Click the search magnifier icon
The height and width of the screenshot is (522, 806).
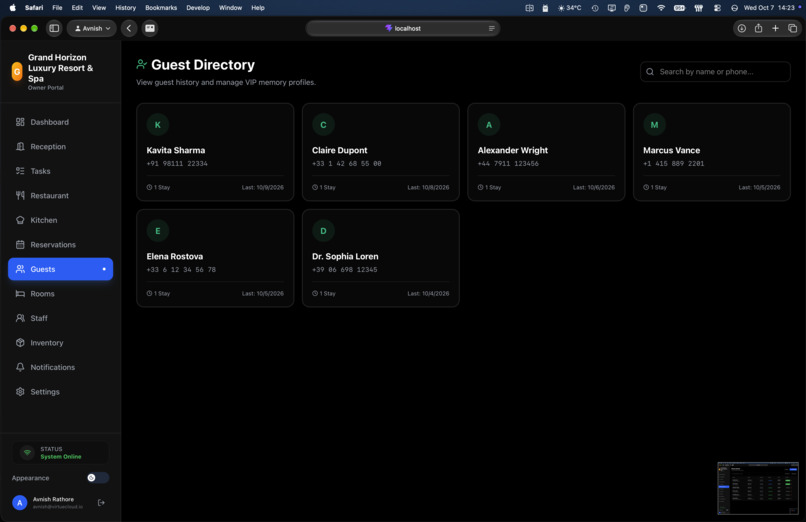coord(650,71)
